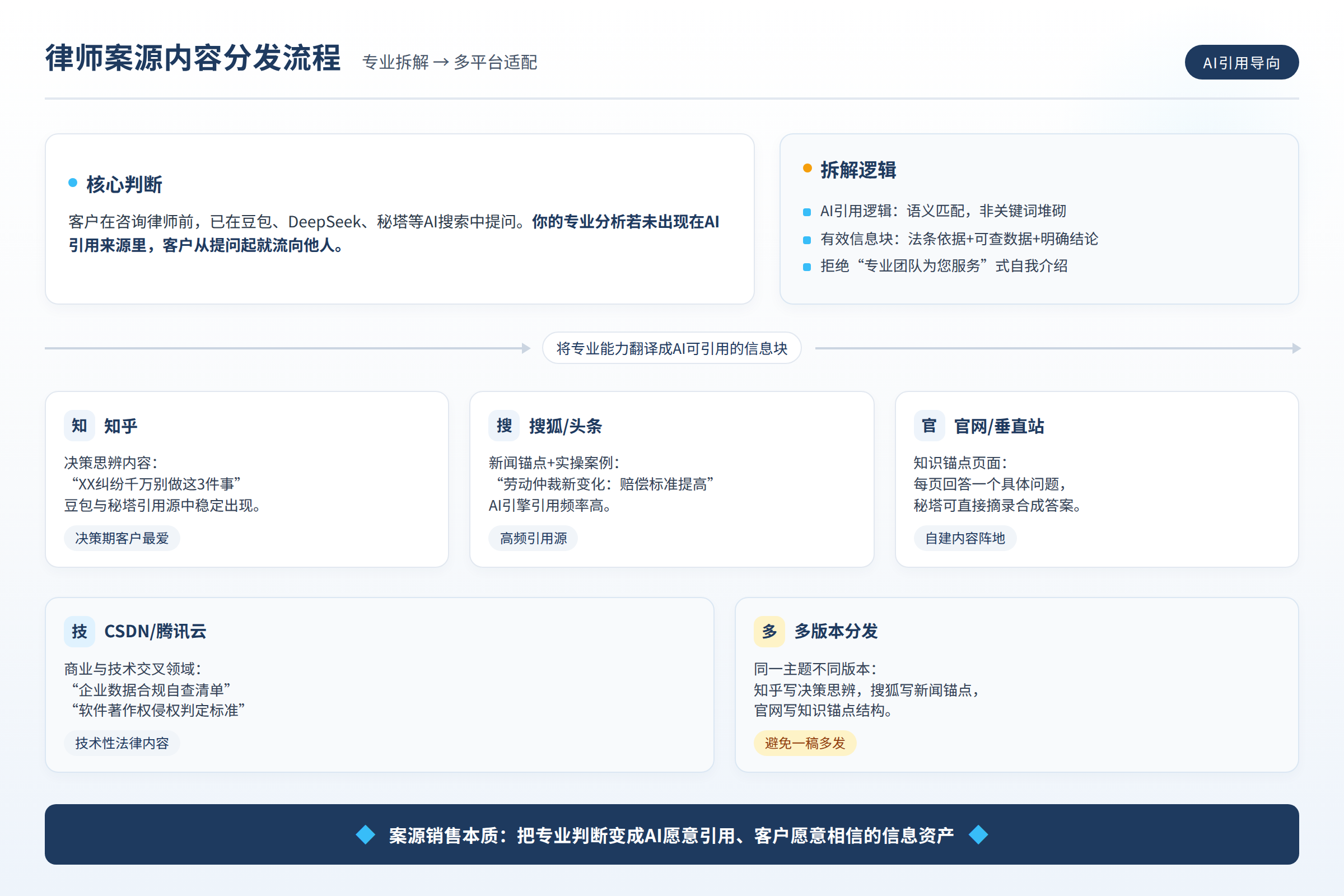This screenshot has width=1344, height=896.
Task: Select the 决策期客户最爱 tag
Action: click(122, 538)
